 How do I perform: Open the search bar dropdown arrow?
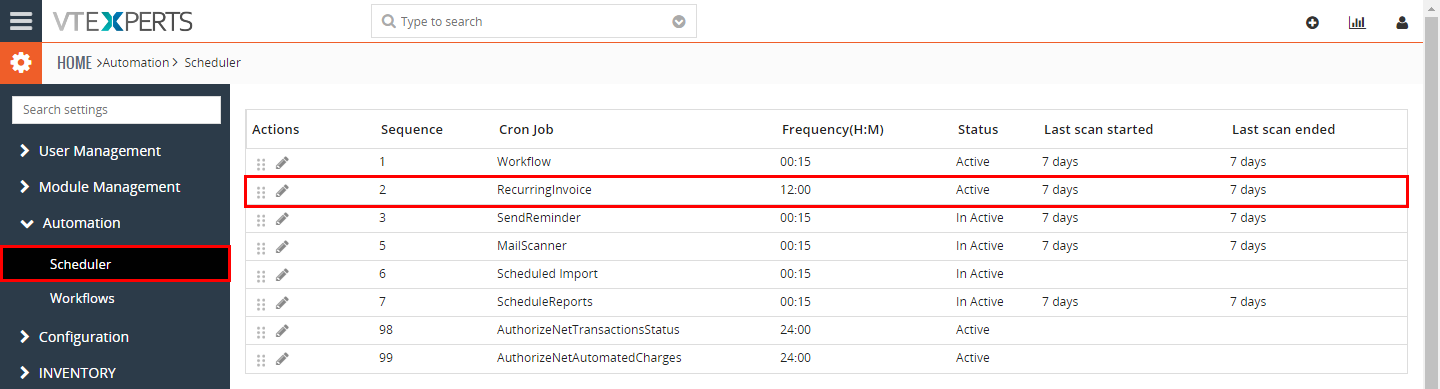pos(680,21)
